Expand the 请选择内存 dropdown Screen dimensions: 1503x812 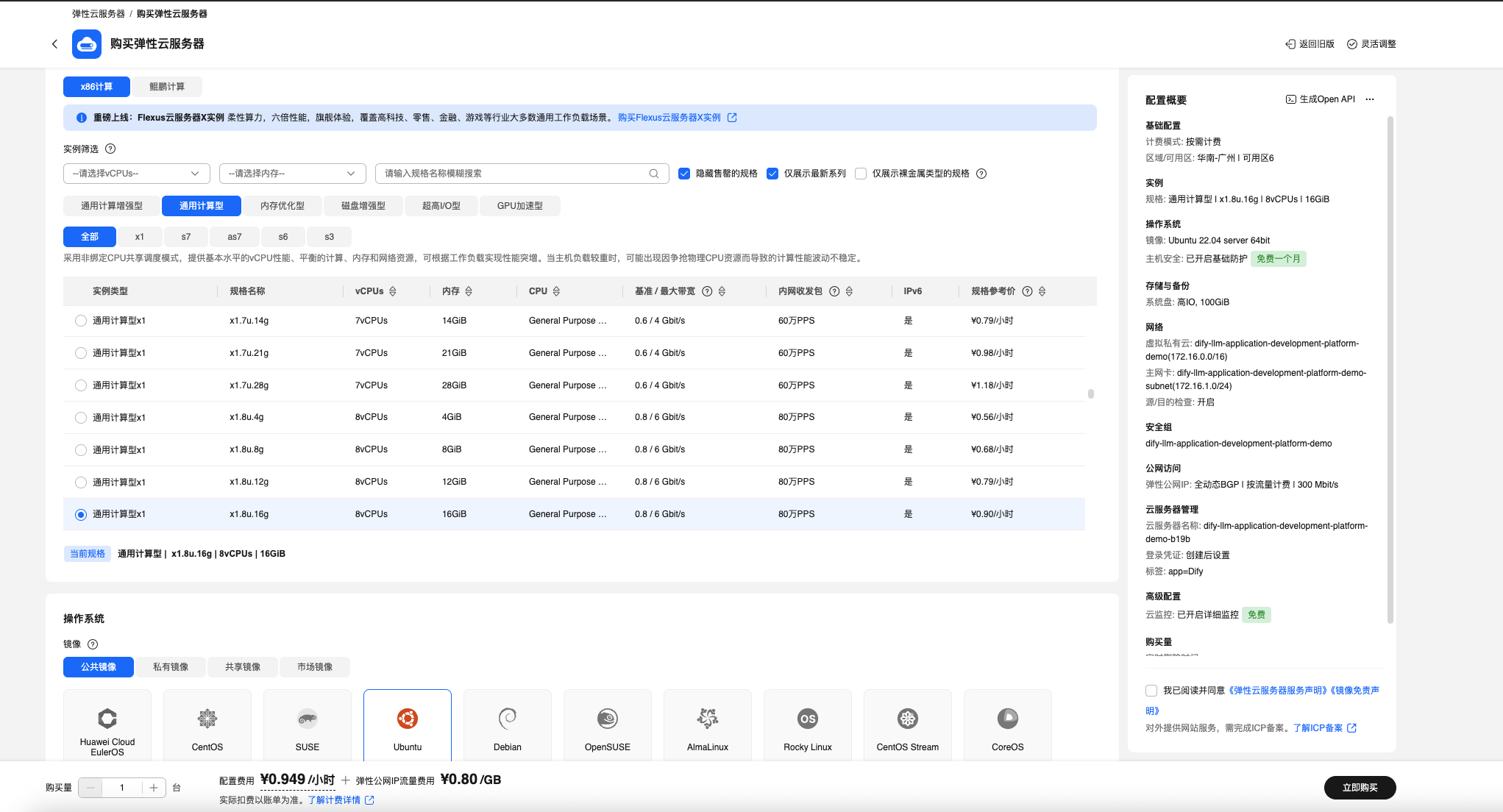(292, 174)
